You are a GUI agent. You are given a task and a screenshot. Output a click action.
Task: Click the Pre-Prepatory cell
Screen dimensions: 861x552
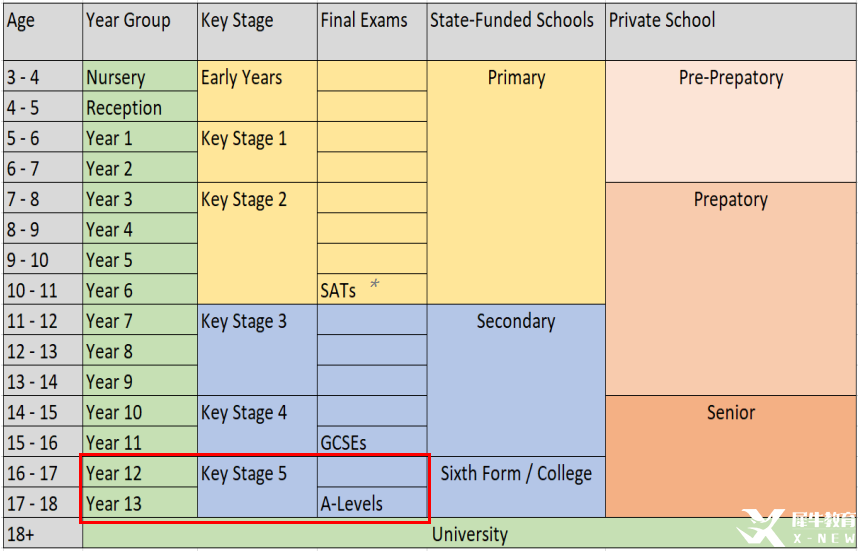pos(731,78)
